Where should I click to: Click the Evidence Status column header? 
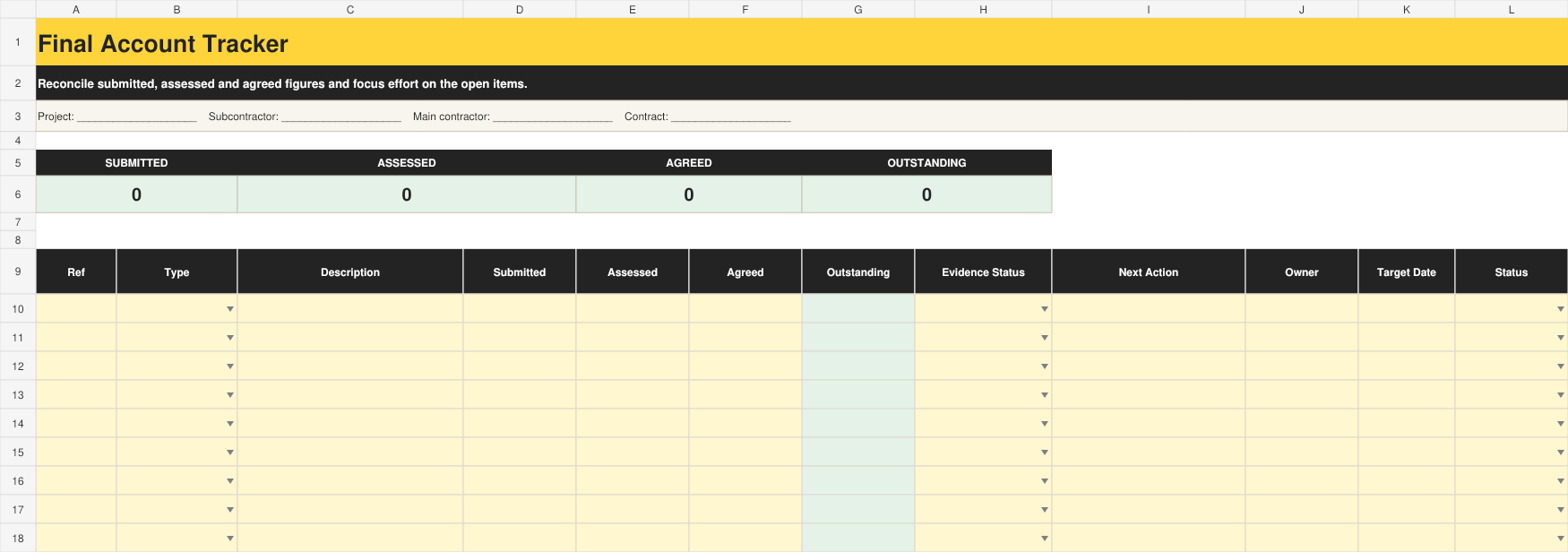983,272
